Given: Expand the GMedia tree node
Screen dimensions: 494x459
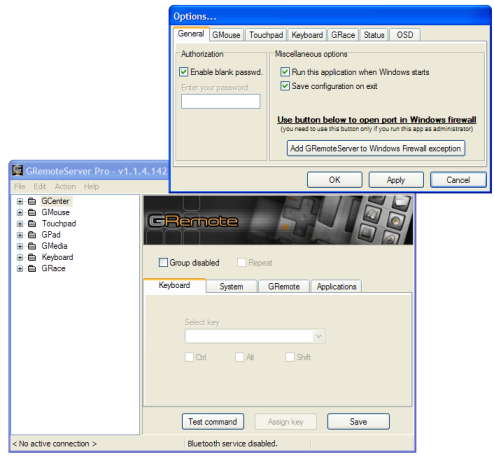Looking at the screenshot, I should [20, 246].
